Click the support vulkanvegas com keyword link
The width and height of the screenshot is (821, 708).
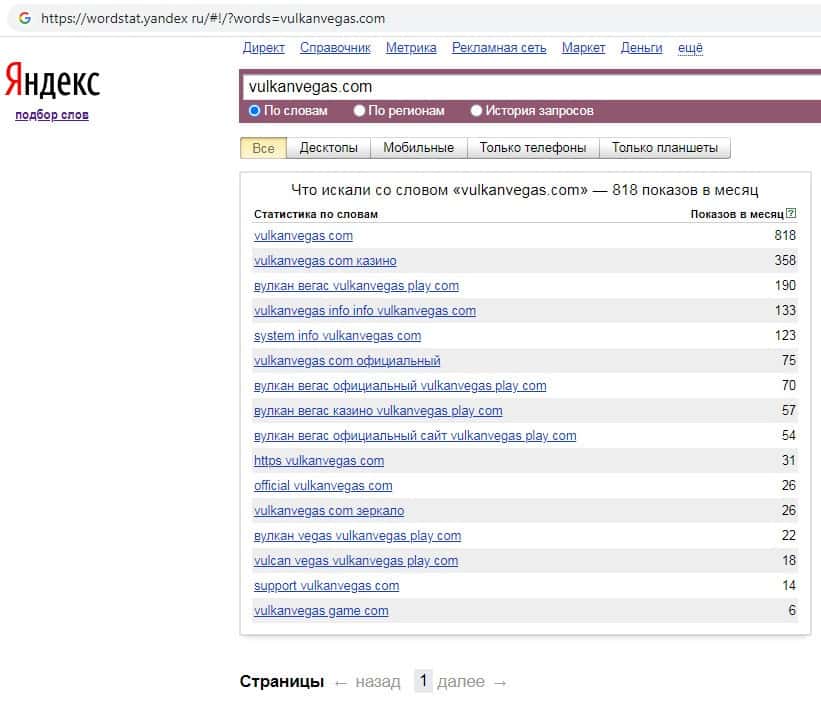click(x=326, y=586)
